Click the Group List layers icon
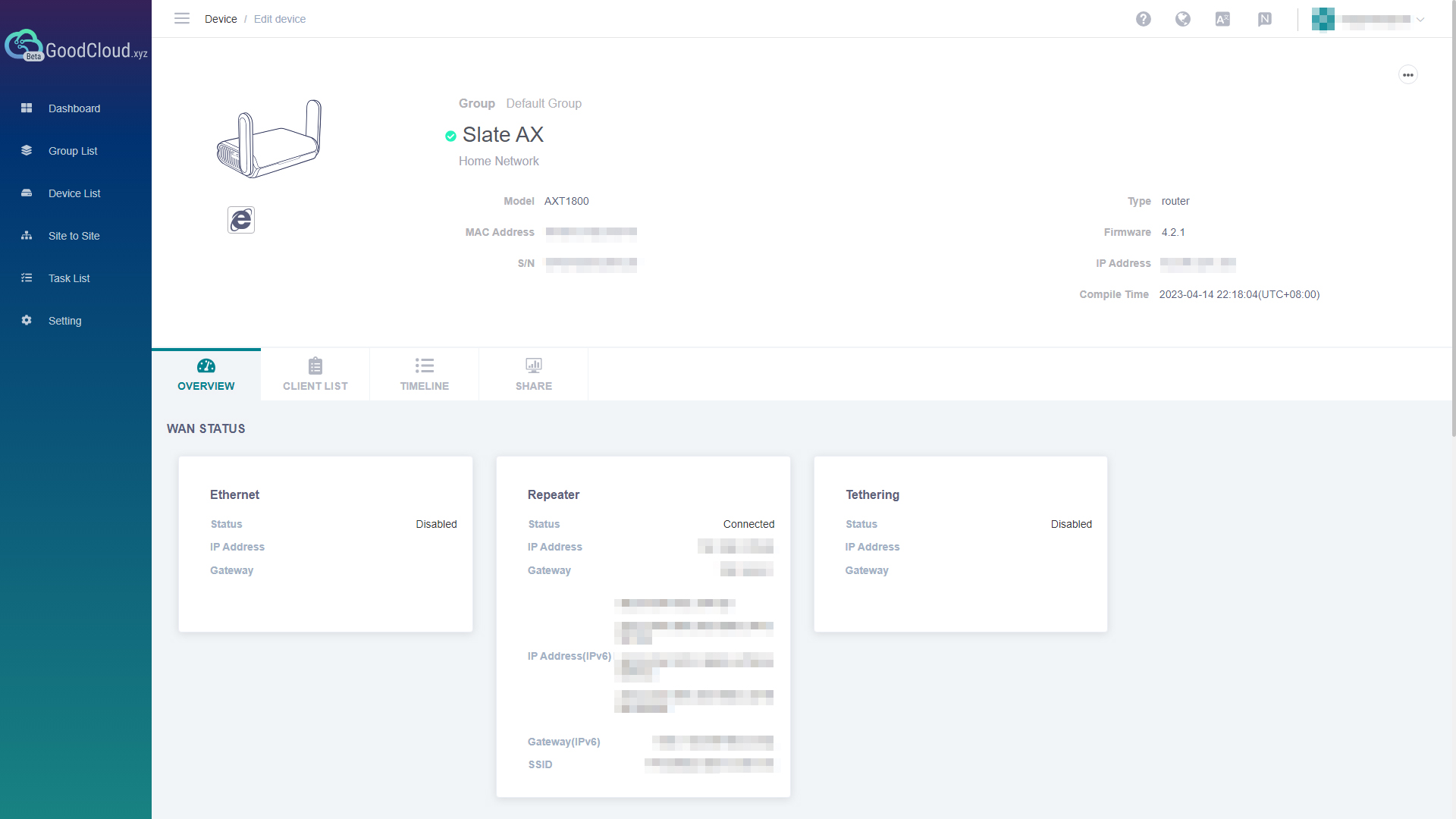Viewport: 1456px width, 819px height. (27, 151)
